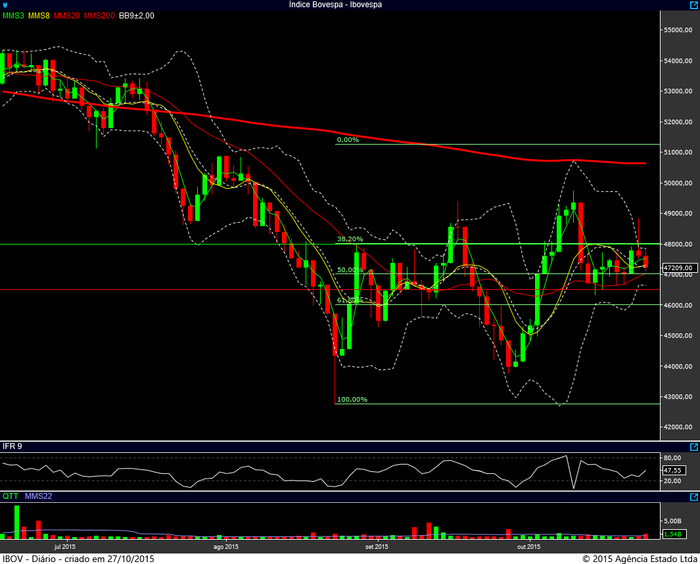Viewport: 700px width, 564px height.
Task: Click the 42000,00 price axis label
Action: pyautogui.click(x=678, y=427)
